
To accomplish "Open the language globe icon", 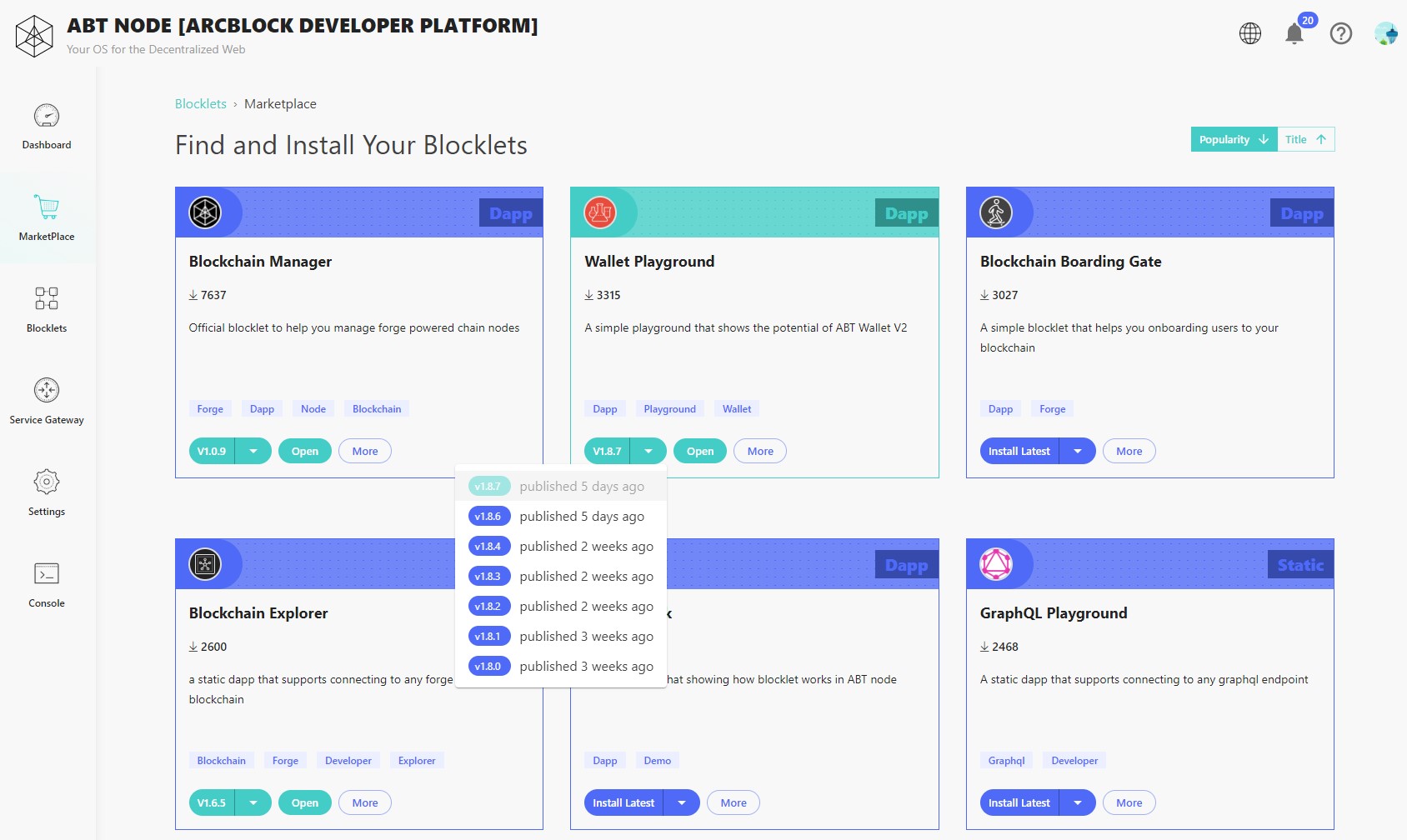I will pyautogui.click(x=1249, y=34).
